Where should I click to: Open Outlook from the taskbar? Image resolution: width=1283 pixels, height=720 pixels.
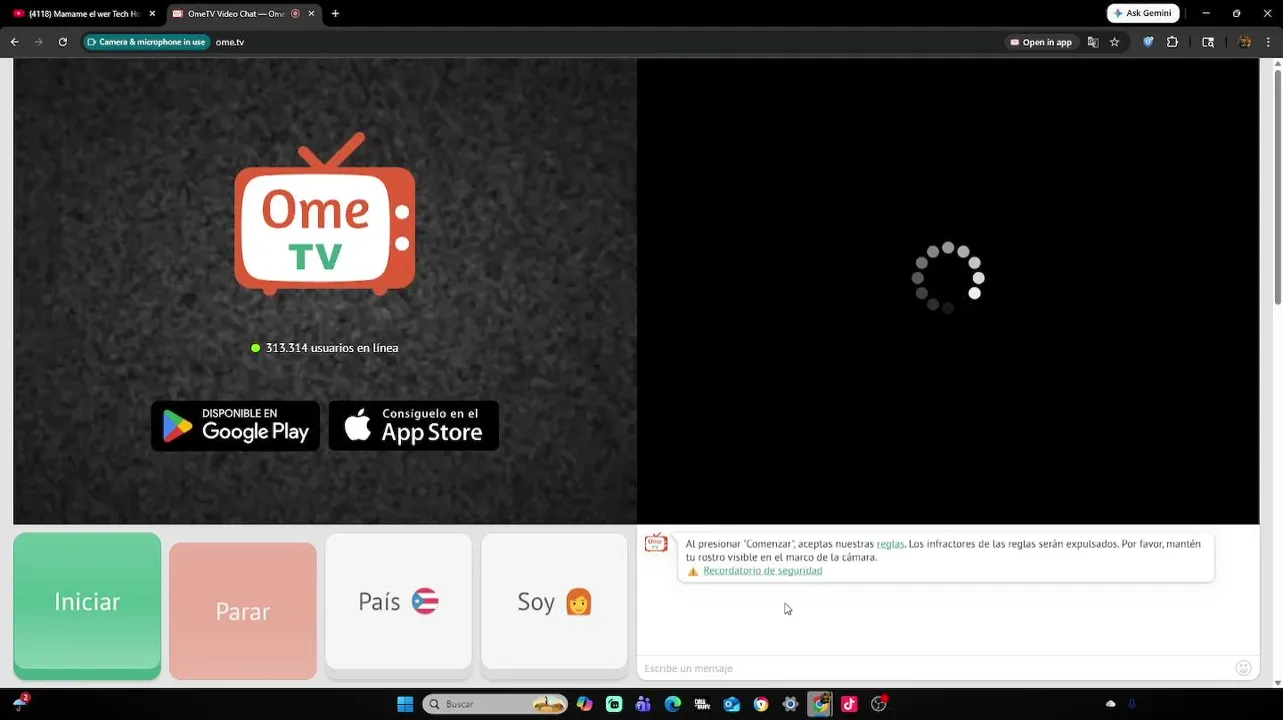[732, 704]
